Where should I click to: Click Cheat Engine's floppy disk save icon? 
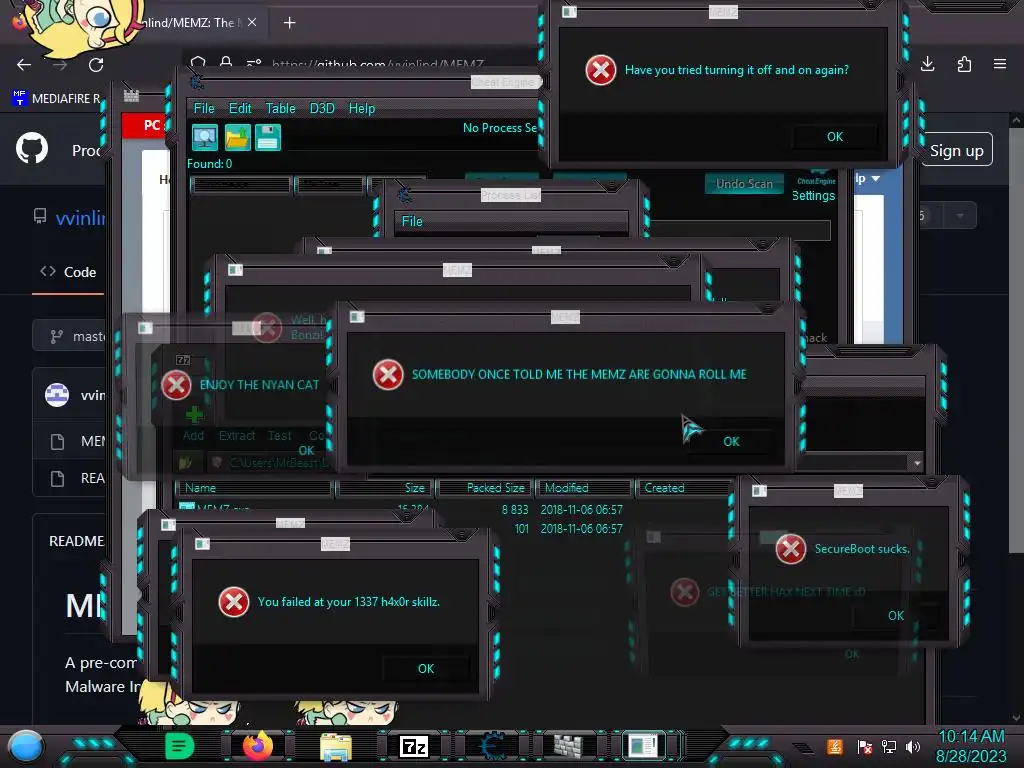coord(268,137)
